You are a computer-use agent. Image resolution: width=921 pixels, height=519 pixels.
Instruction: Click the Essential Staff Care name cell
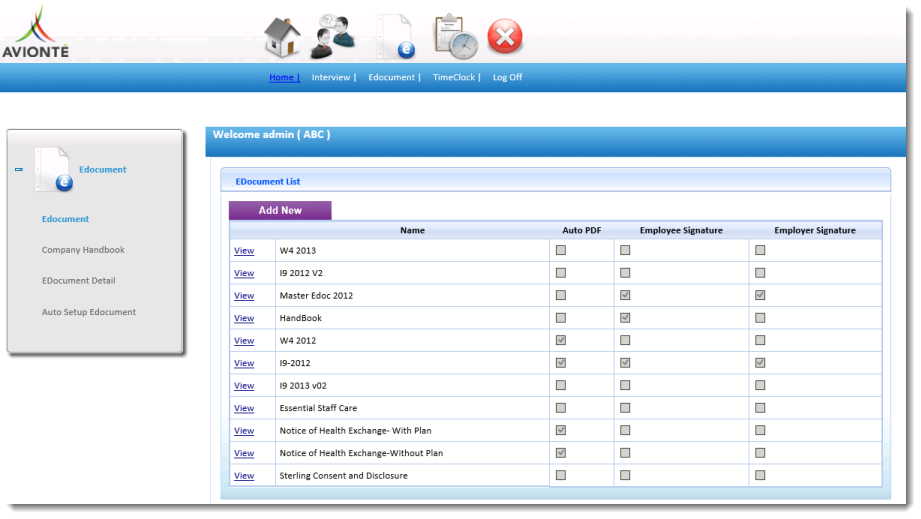(412, 408)
